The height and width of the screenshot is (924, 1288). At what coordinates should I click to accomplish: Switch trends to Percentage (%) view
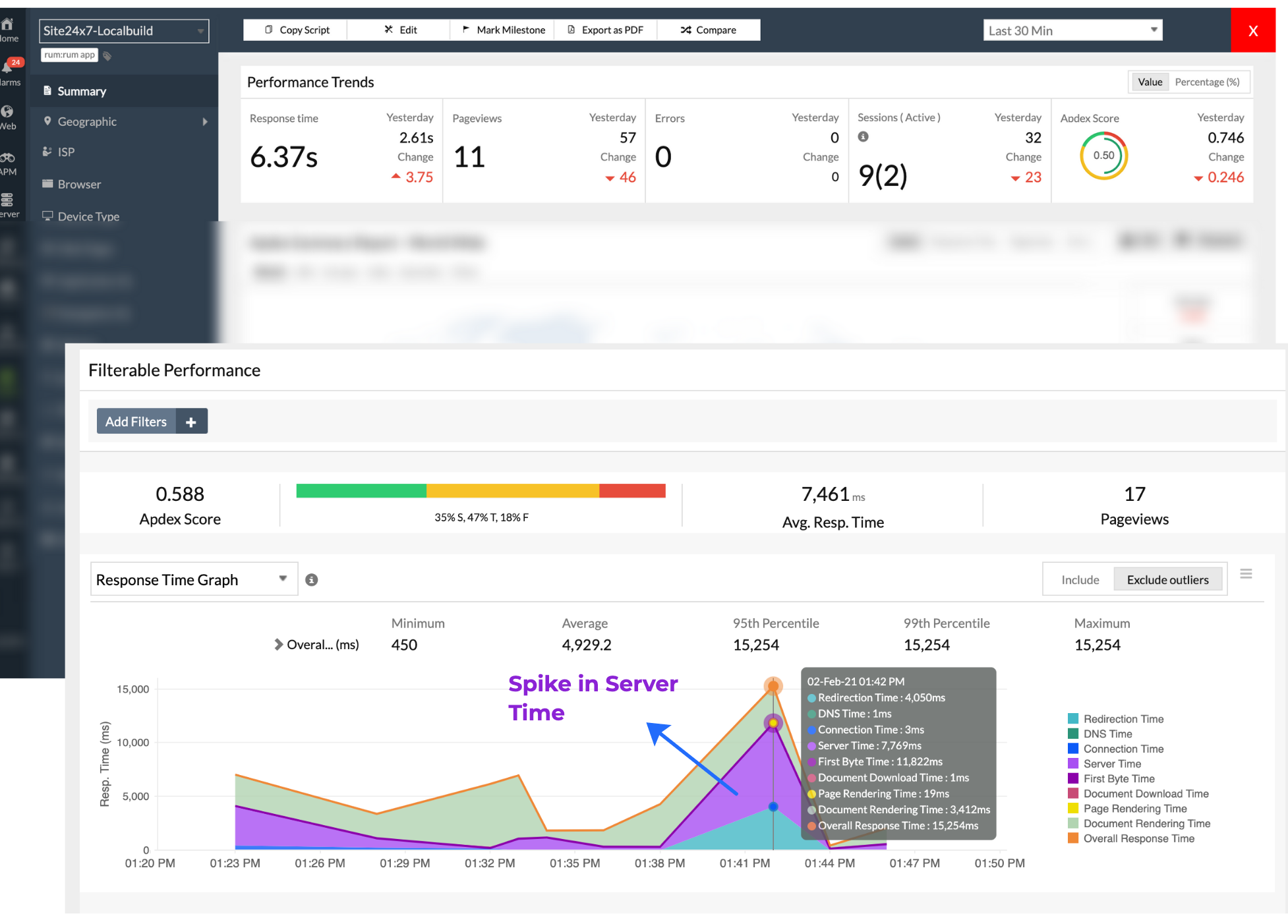(x=1206, y=82)
